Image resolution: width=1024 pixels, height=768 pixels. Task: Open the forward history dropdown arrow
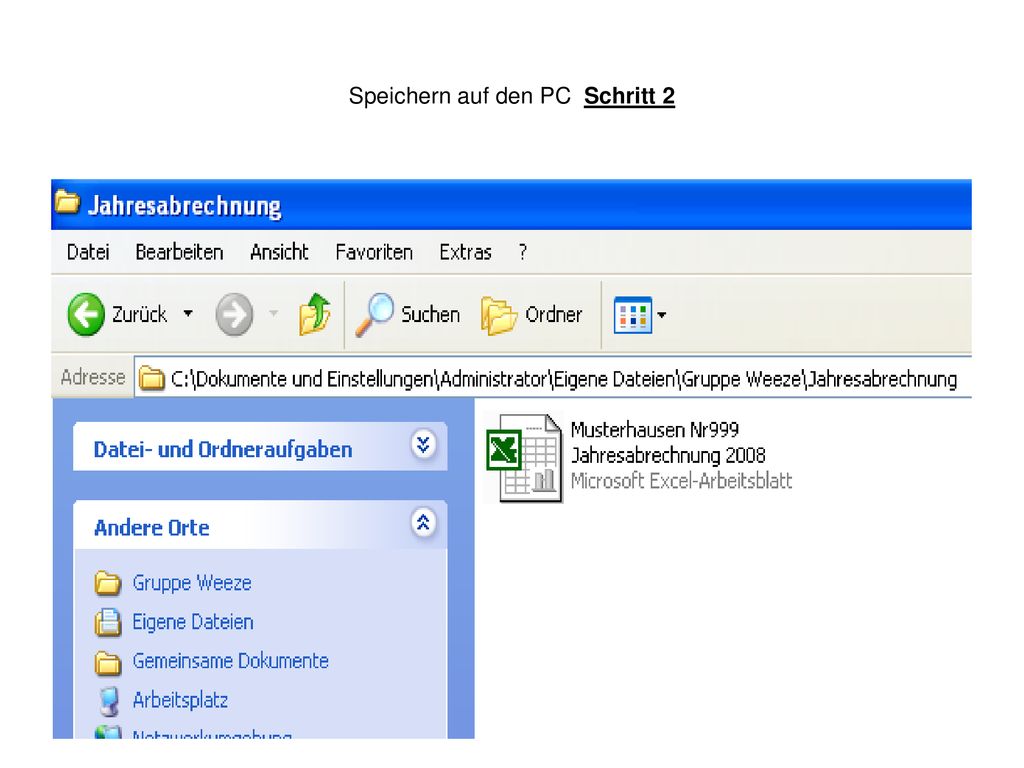pos(274,313)
